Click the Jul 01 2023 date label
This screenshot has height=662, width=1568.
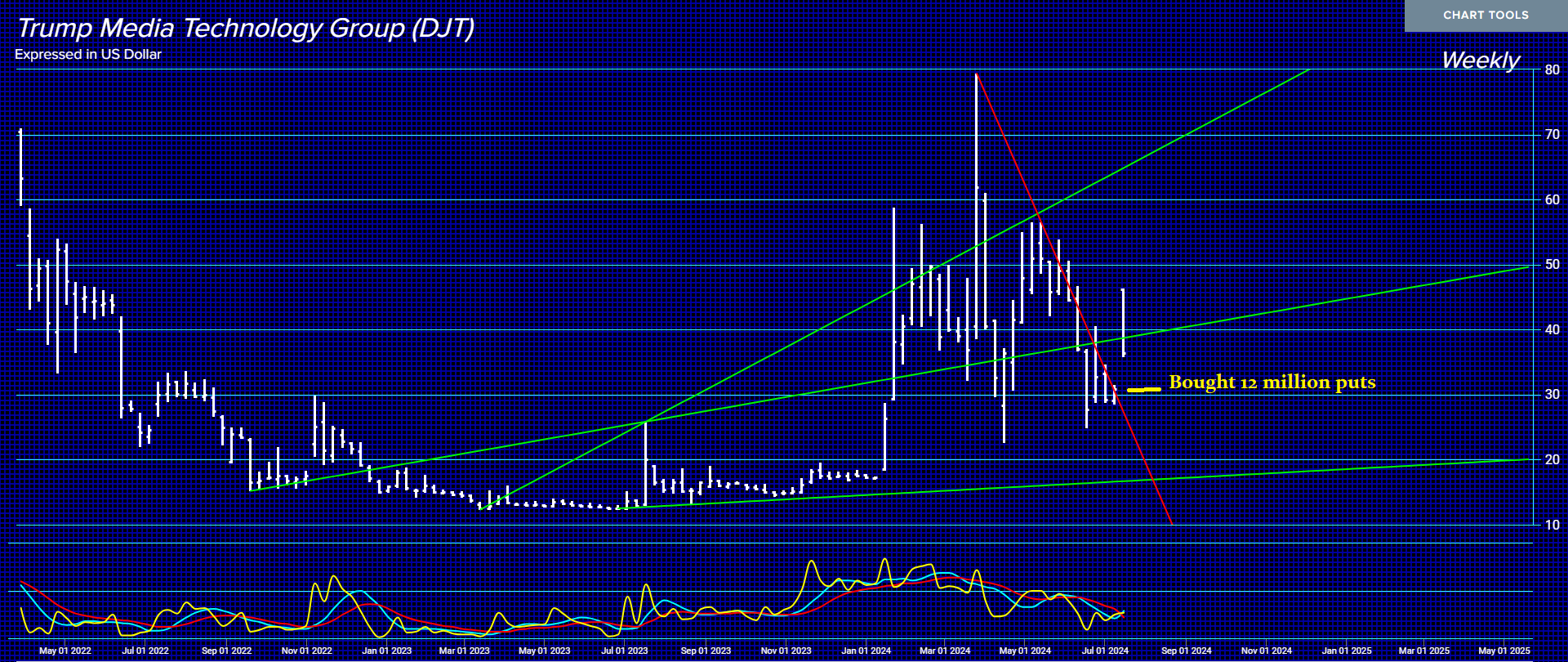click(x=625, y=651)
